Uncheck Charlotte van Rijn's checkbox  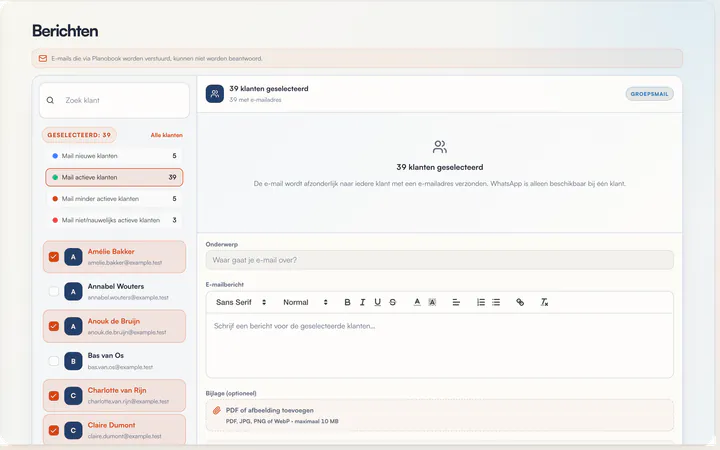(54, 396)
